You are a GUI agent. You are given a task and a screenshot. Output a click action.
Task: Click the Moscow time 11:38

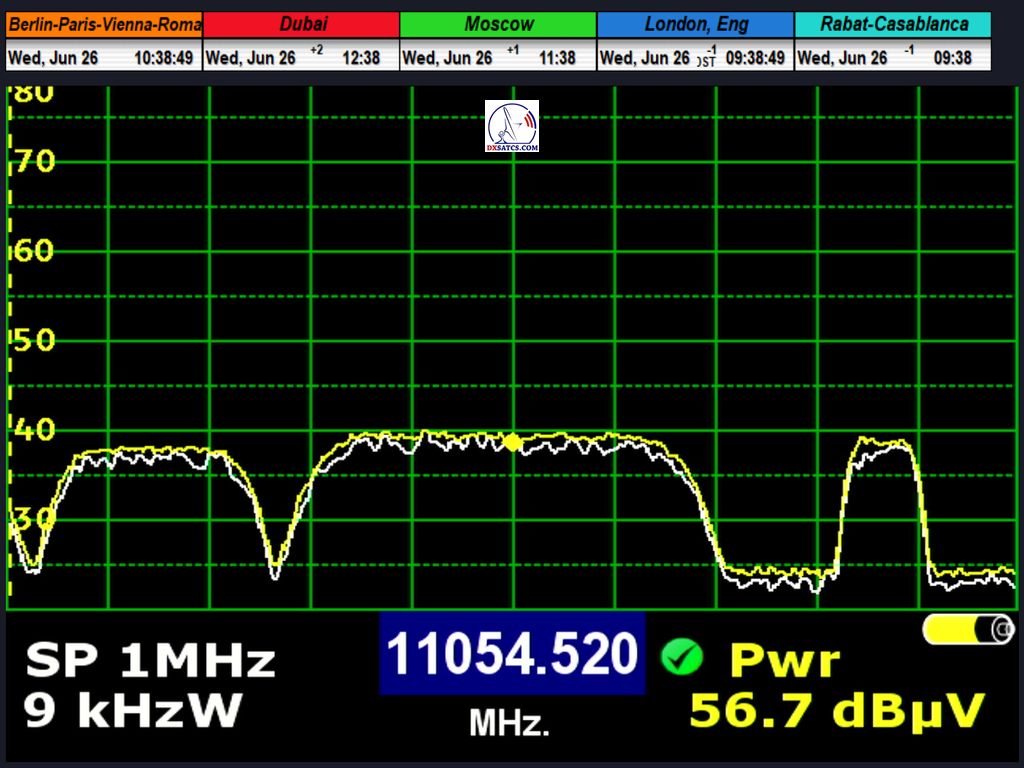click(x=557, y=58)
